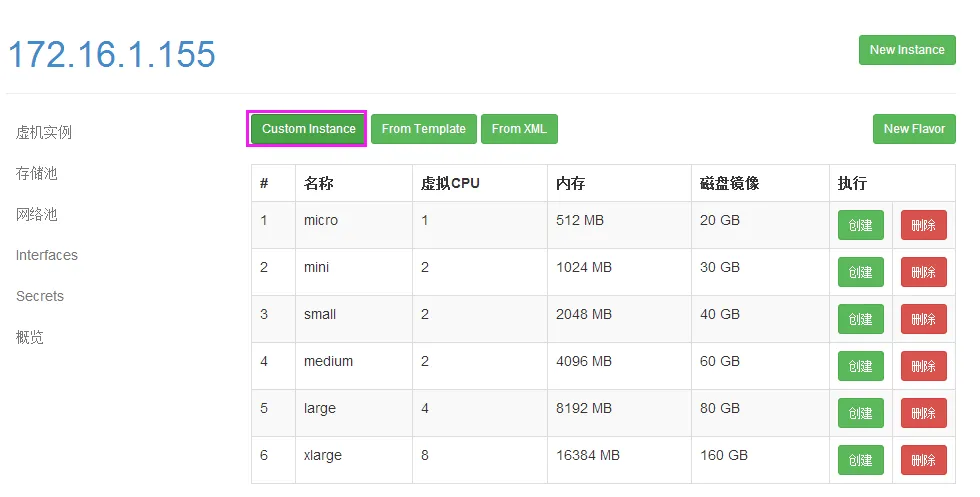This screenshot has width=980, height=497.
Task: Create instance from mini flavor
Action: pyautogui.click(x=860, y=272)
